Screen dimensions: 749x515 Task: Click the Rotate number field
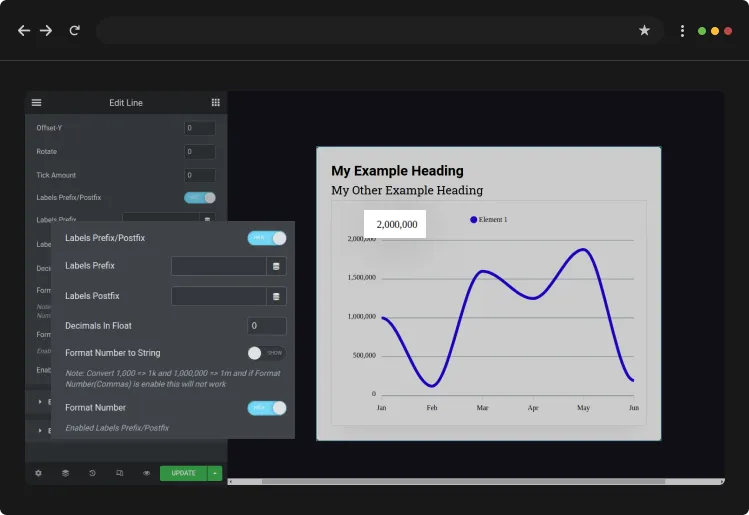pyautogui.click(x=200, y=151)
